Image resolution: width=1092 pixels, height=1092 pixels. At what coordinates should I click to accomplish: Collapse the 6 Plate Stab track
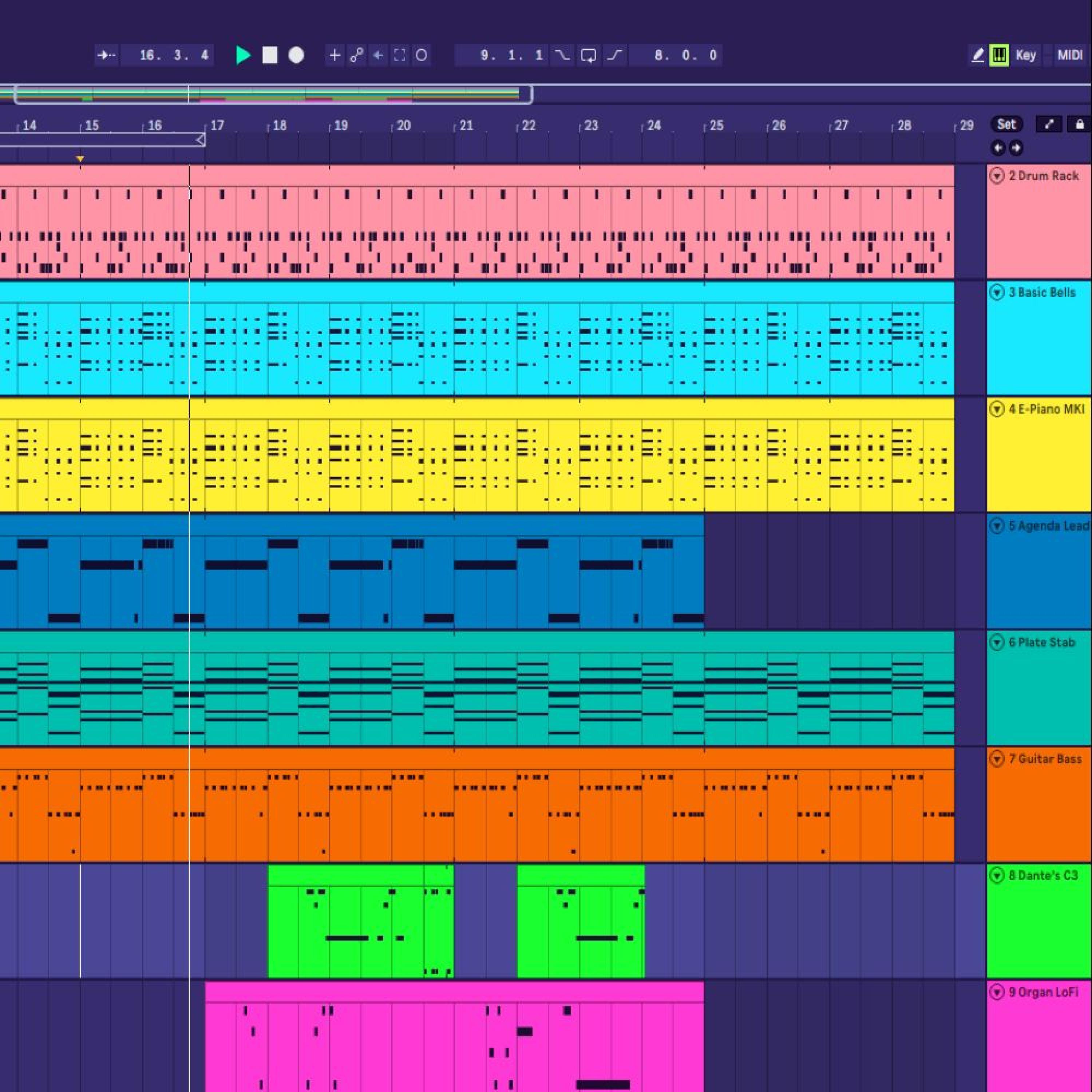point(997,643)
